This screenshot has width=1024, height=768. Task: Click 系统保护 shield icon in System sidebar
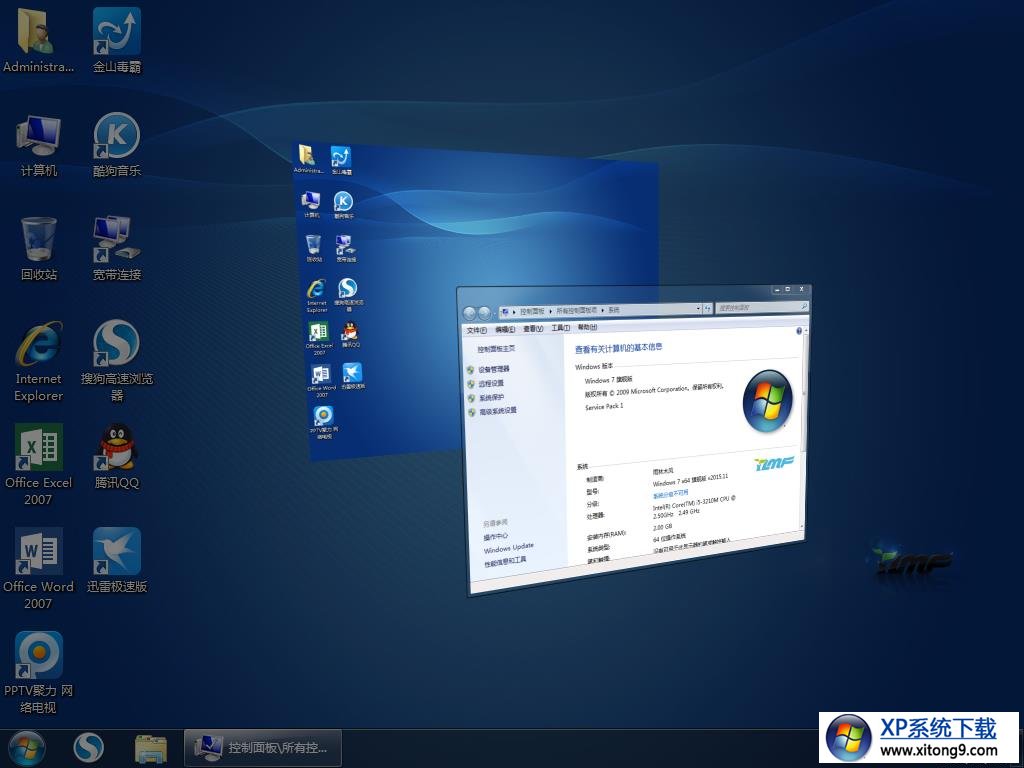472,398
